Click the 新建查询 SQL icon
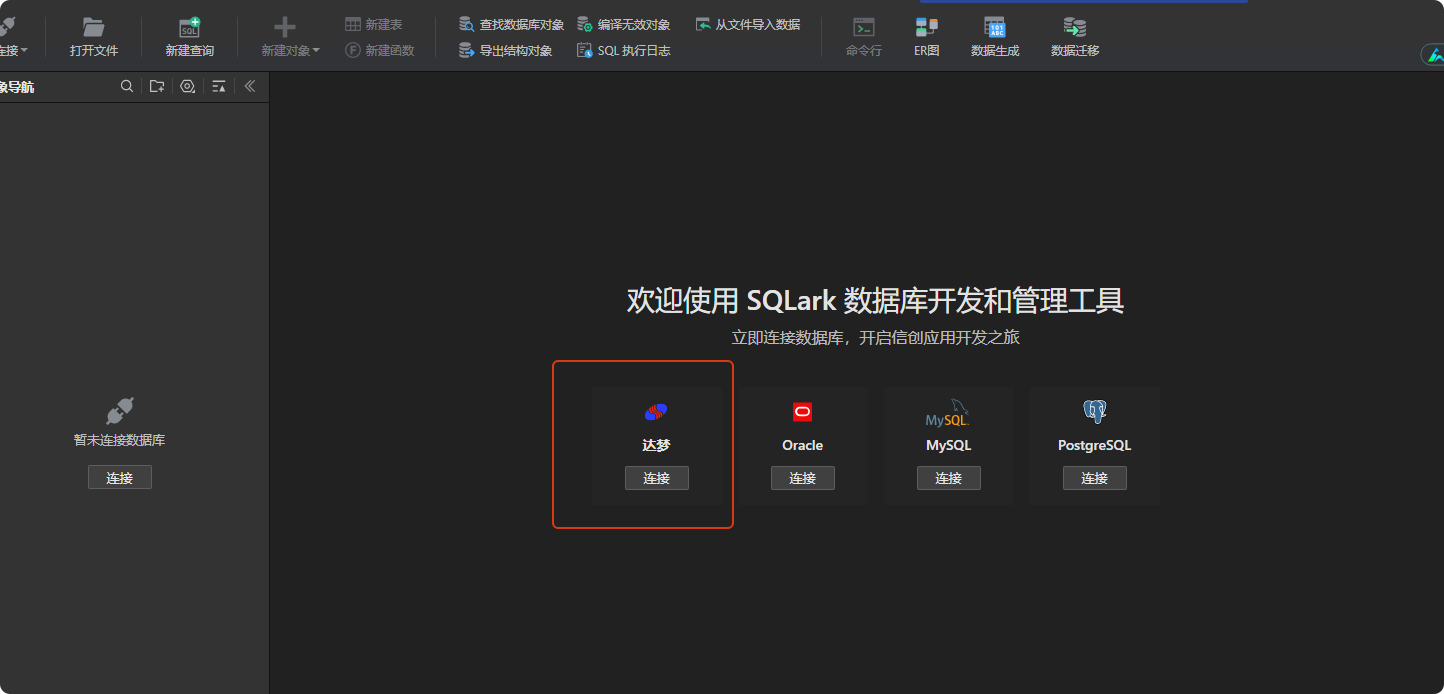 pos(189,28)
